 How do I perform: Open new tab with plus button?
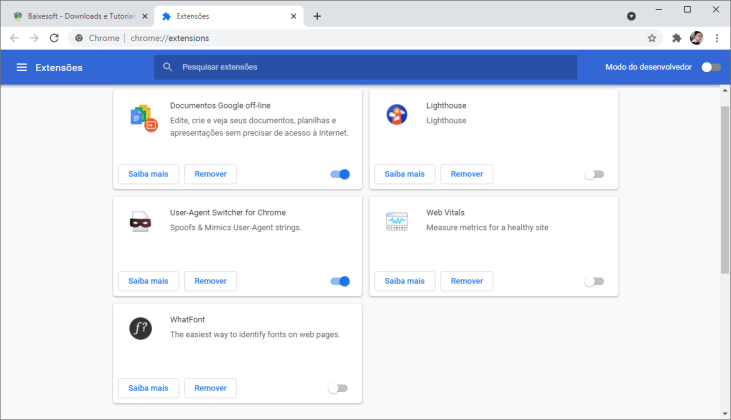click(317, 16)
